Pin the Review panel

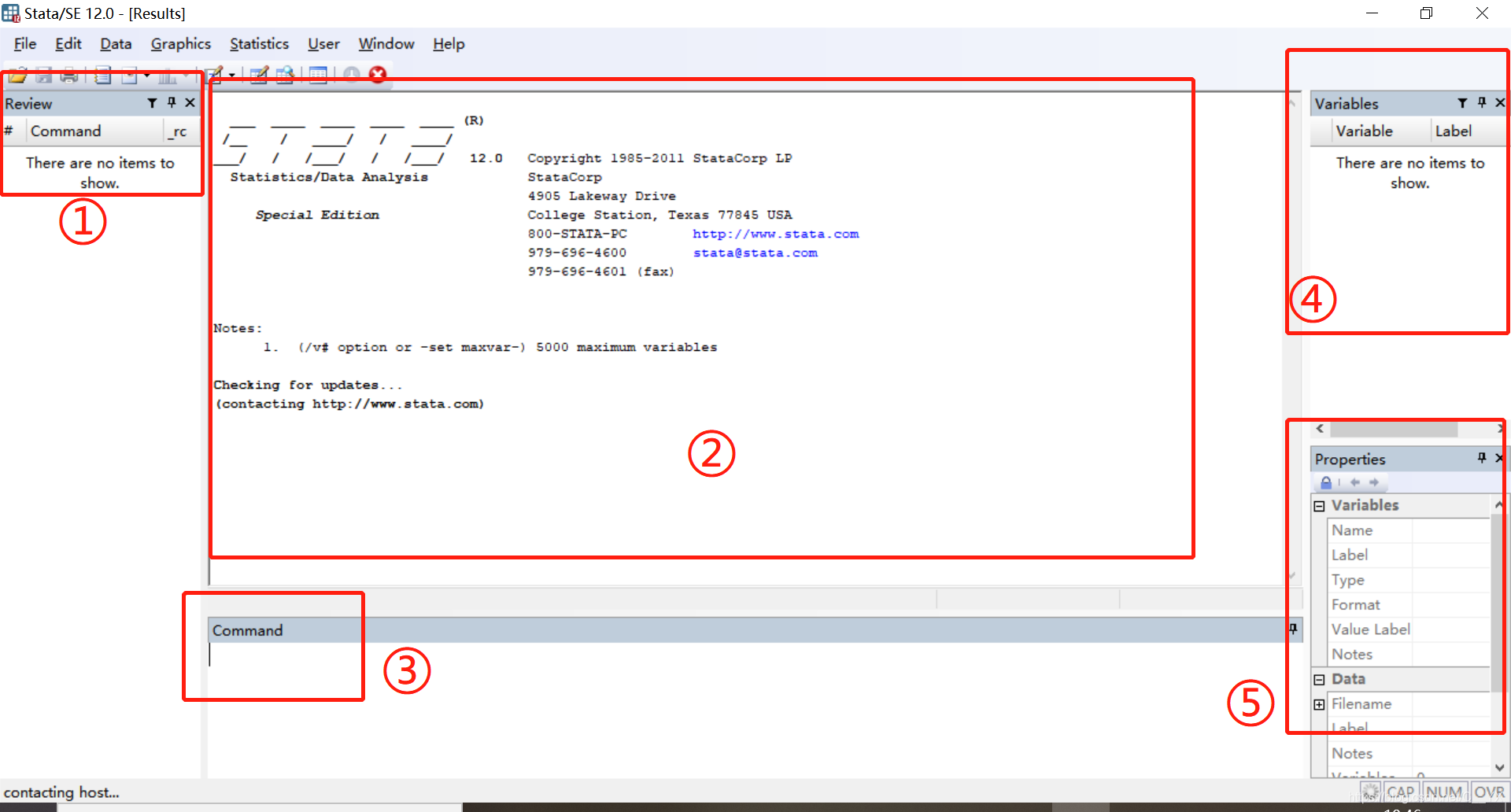(x=172, y=102)
